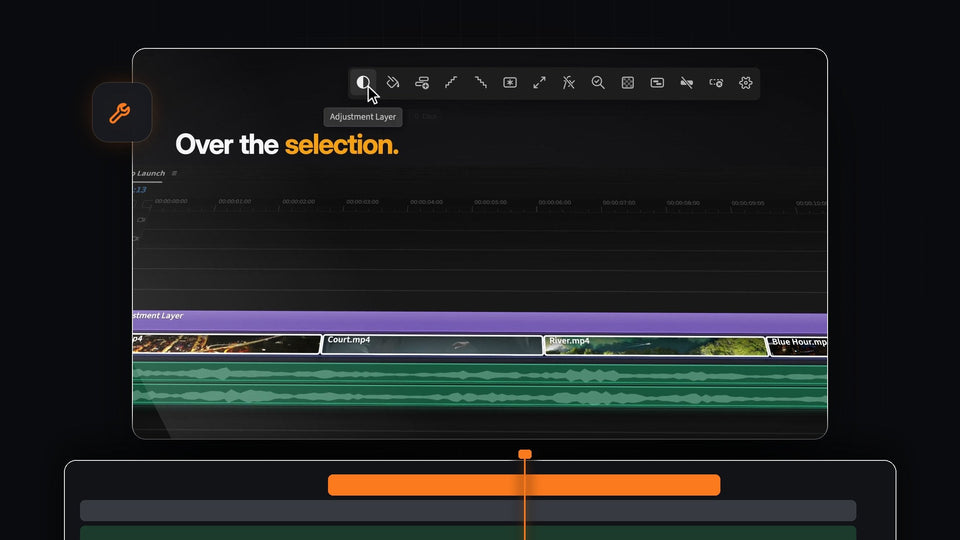Select the purple Adjustment Layer clip
The image size is (960, 540).
[x=480, y=321]
